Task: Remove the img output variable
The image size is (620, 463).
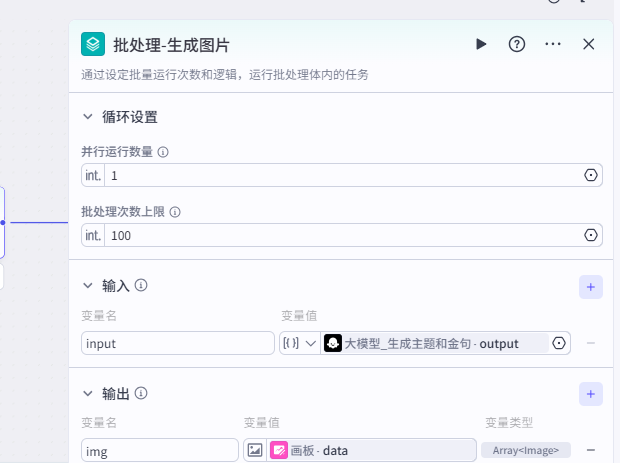Action: point(591,451)
